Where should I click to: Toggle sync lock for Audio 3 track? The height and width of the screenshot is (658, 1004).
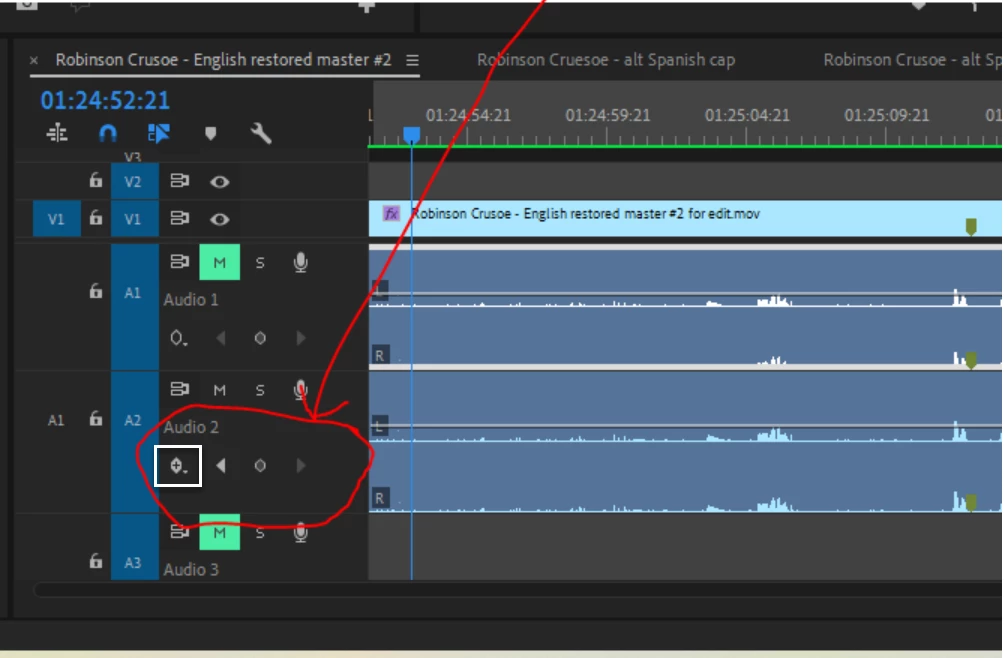[180, 531]
